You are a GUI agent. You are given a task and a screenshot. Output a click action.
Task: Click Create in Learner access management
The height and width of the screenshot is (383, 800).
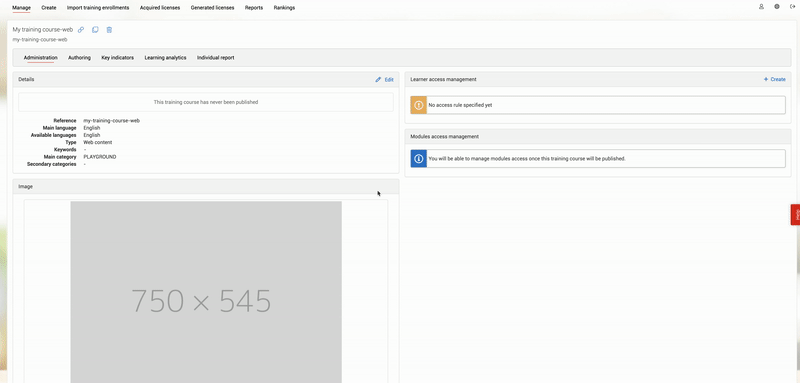coord(778,80)
